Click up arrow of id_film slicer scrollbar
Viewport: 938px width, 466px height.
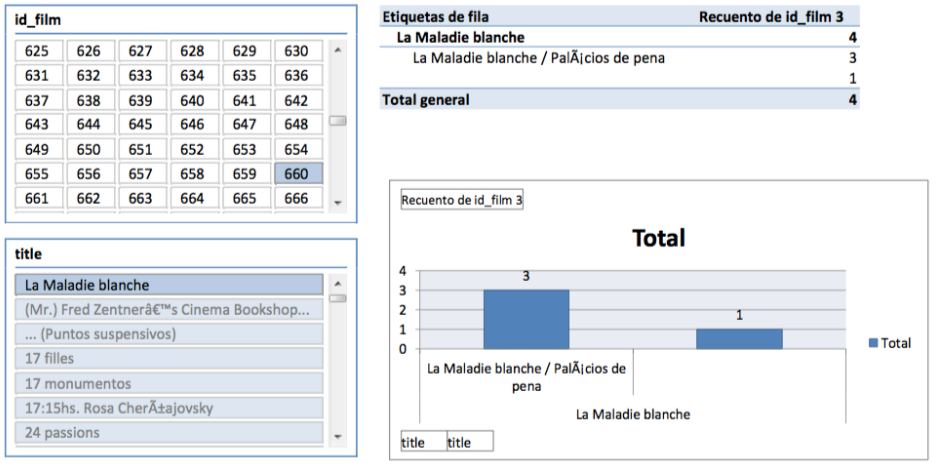click(x=337, y=50)
